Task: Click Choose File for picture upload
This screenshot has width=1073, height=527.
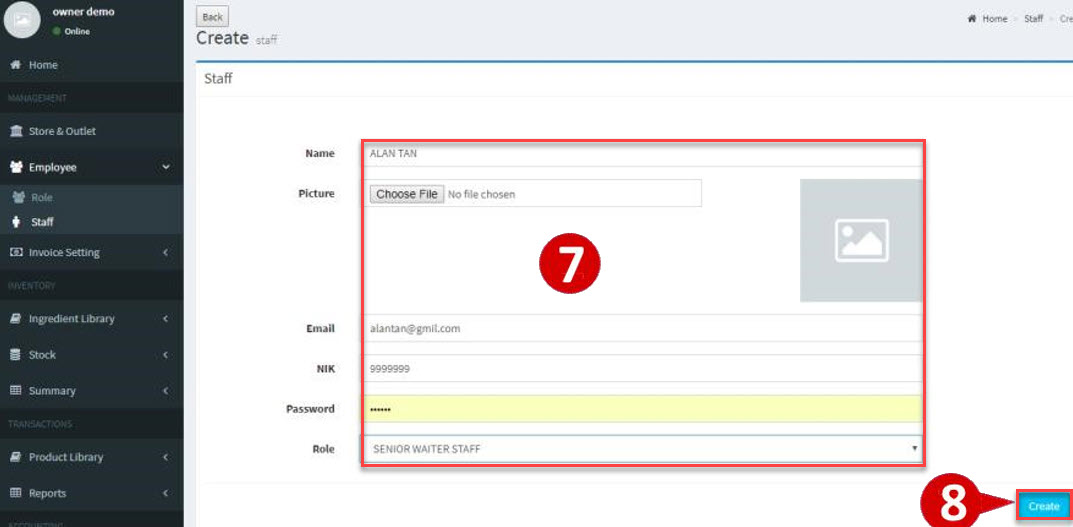Action: click(x=405, y=194)
